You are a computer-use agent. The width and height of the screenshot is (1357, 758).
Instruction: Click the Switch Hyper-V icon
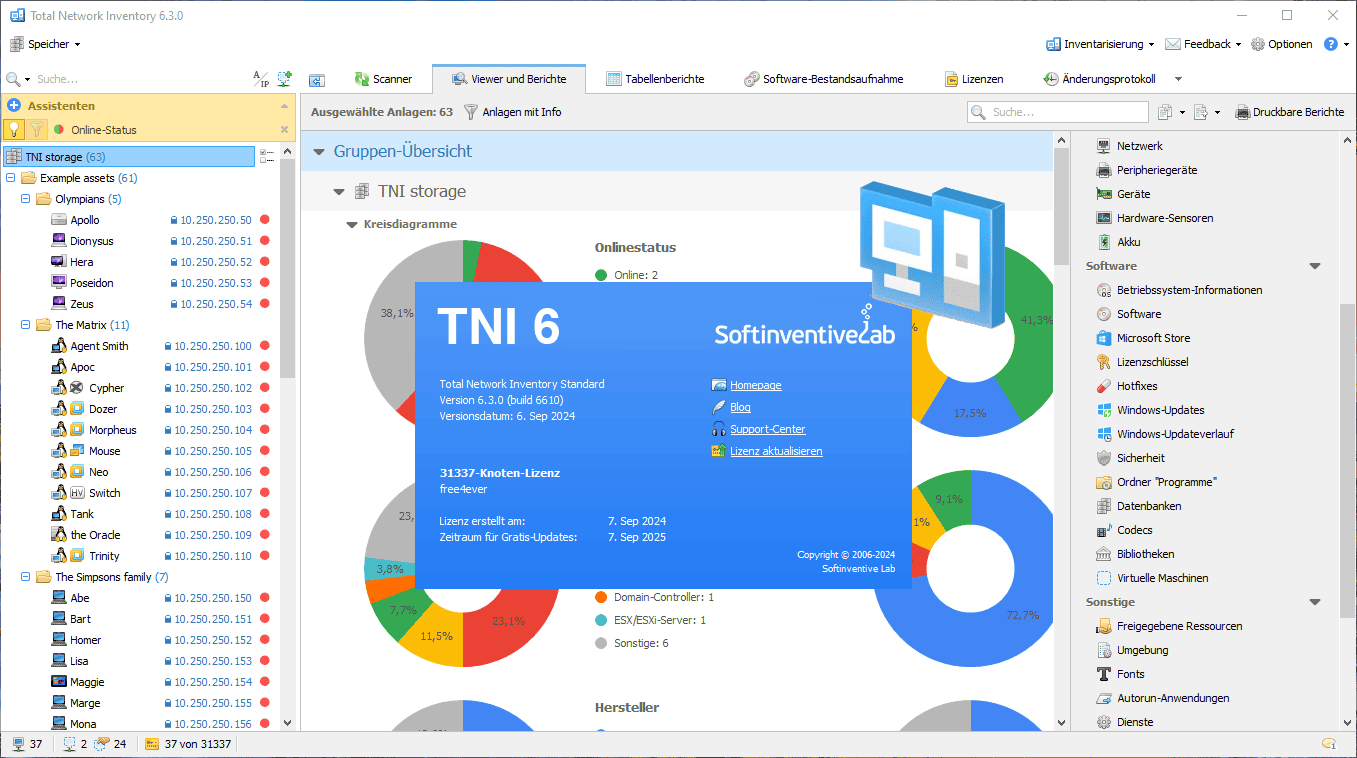click(x=76, y=493)
